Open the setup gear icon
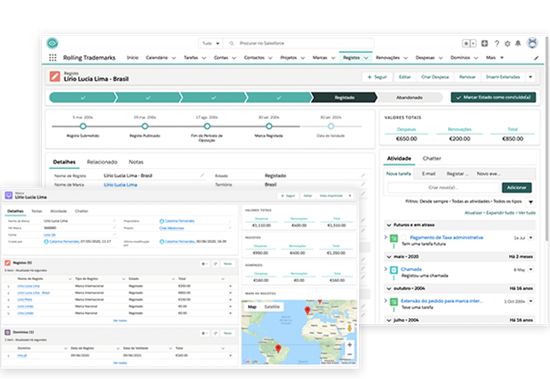 [507, 44]
